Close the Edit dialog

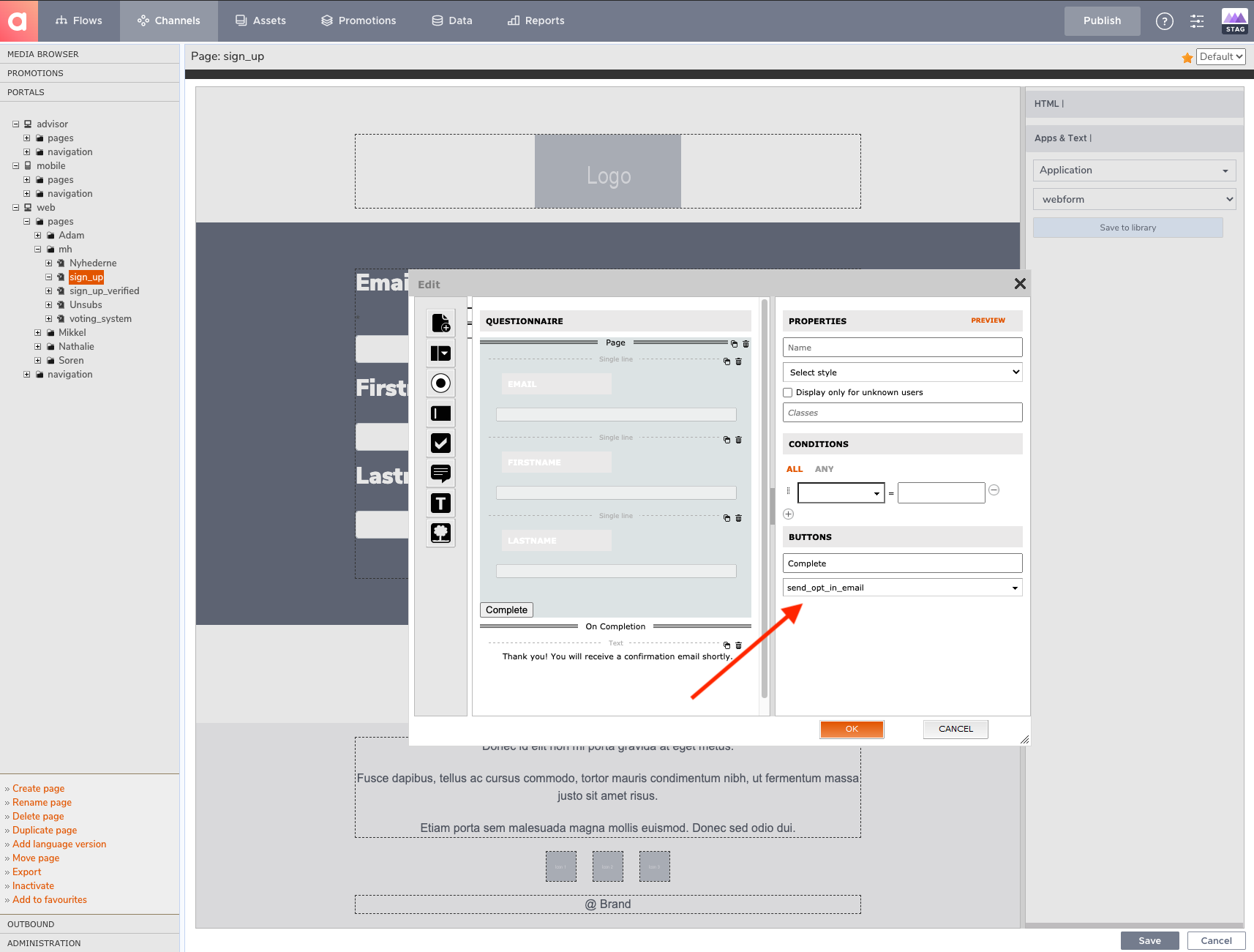(1020, 284)
